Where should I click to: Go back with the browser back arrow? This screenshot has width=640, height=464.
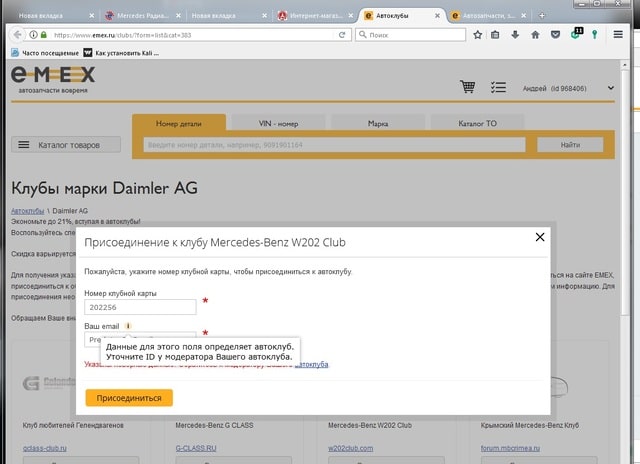[x=17, y=35]
